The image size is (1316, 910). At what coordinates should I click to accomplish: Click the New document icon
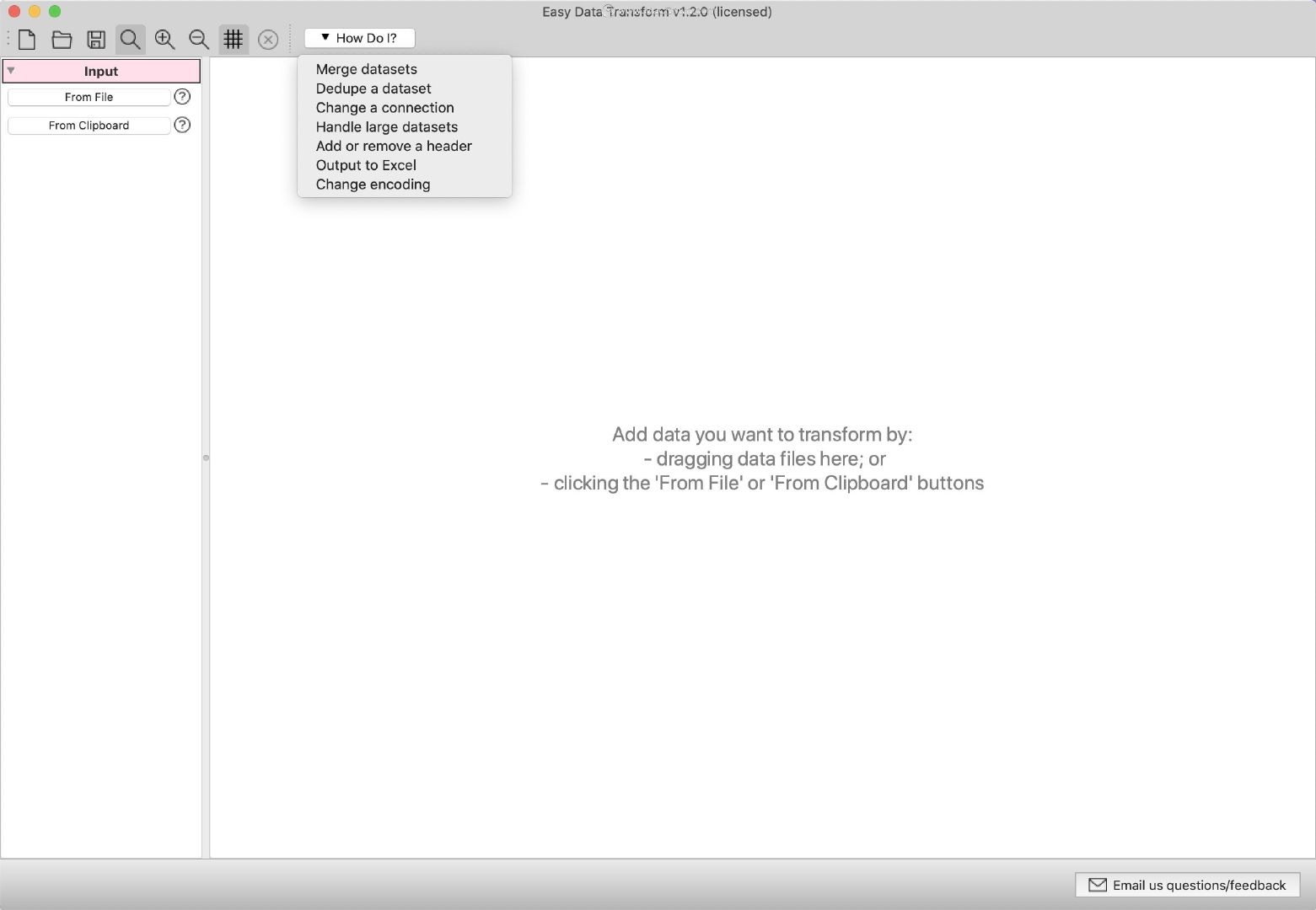(27, 39)
